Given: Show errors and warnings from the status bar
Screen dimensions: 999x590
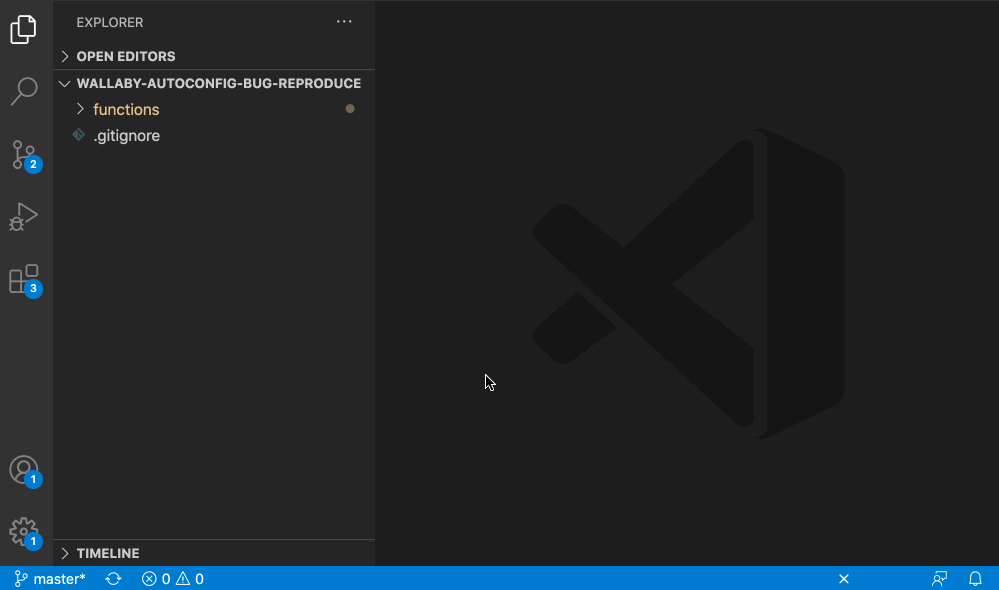Looking at the screenshot, I should point(172,578).
